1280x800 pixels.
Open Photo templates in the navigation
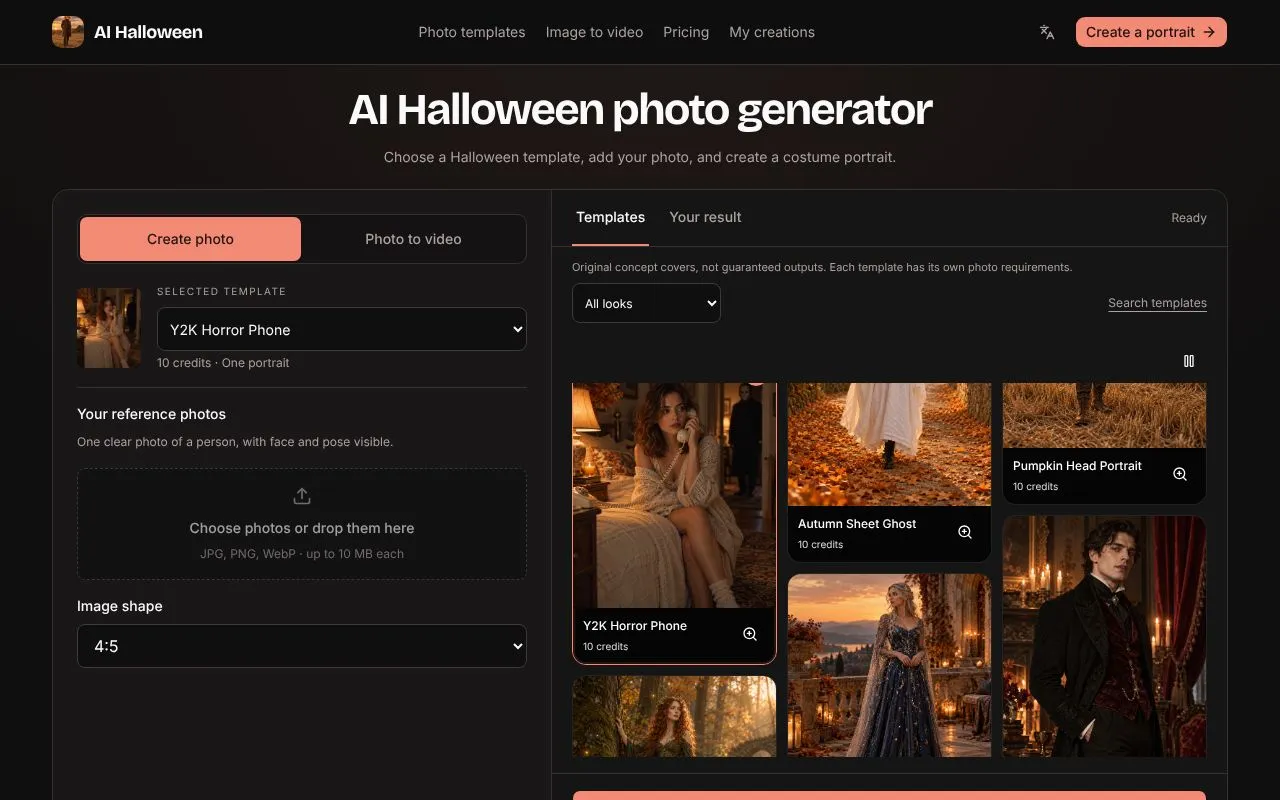click(x=472, y=32)
